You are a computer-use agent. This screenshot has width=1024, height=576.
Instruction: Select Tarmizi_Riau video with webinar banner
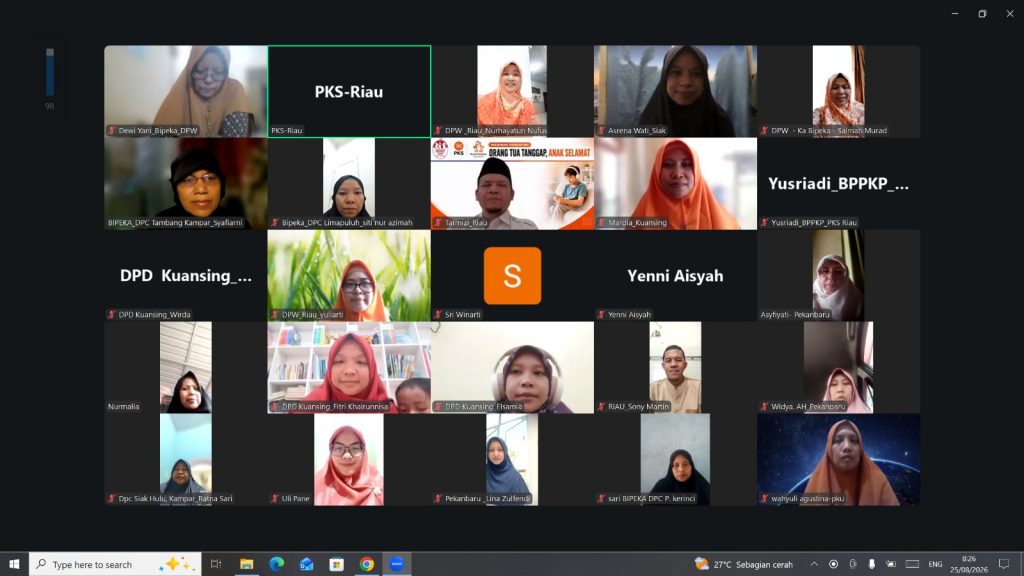click(512, 184)
